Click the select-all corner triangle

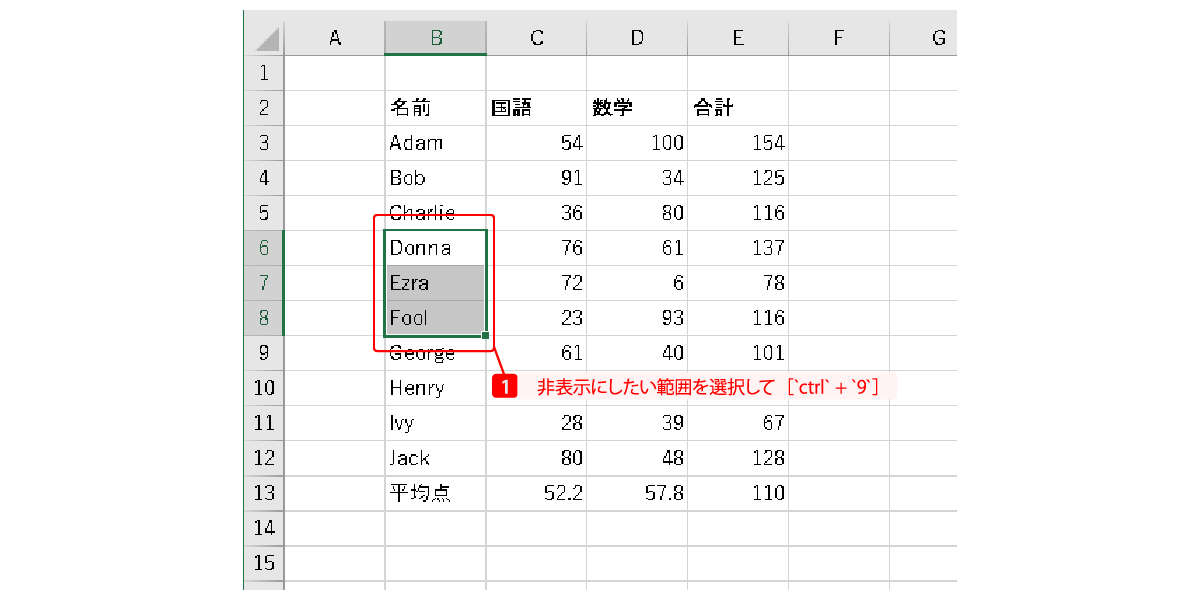(x=266, y=39)
